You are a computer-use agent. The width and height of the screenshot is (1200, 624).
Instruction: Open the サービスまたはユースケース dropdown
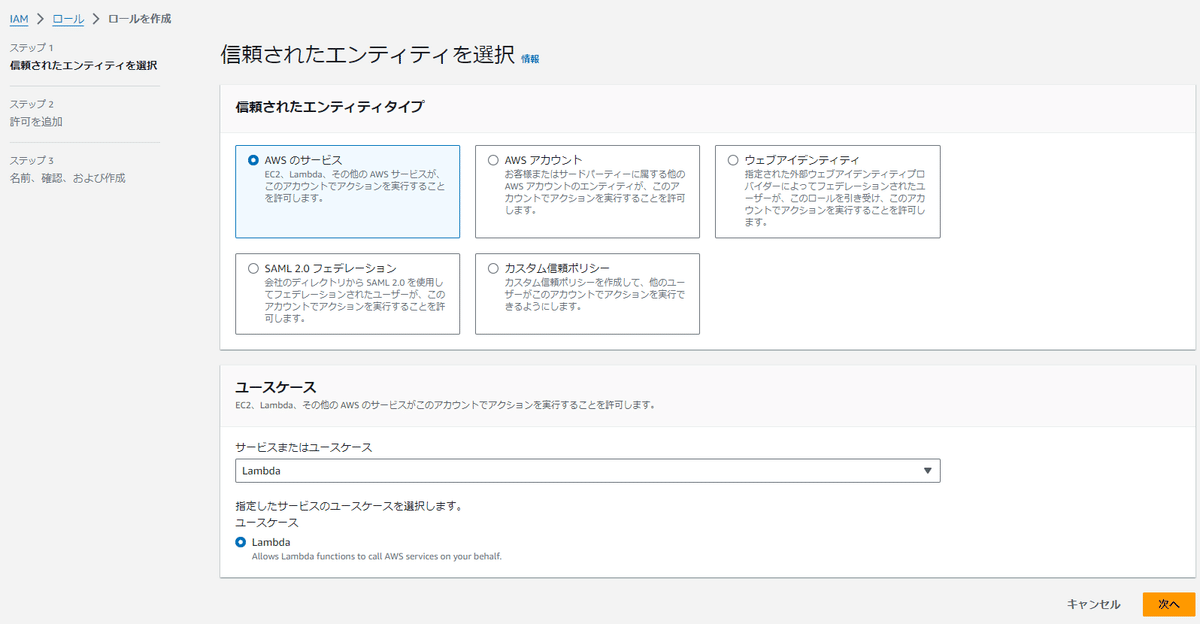[587, 470]
